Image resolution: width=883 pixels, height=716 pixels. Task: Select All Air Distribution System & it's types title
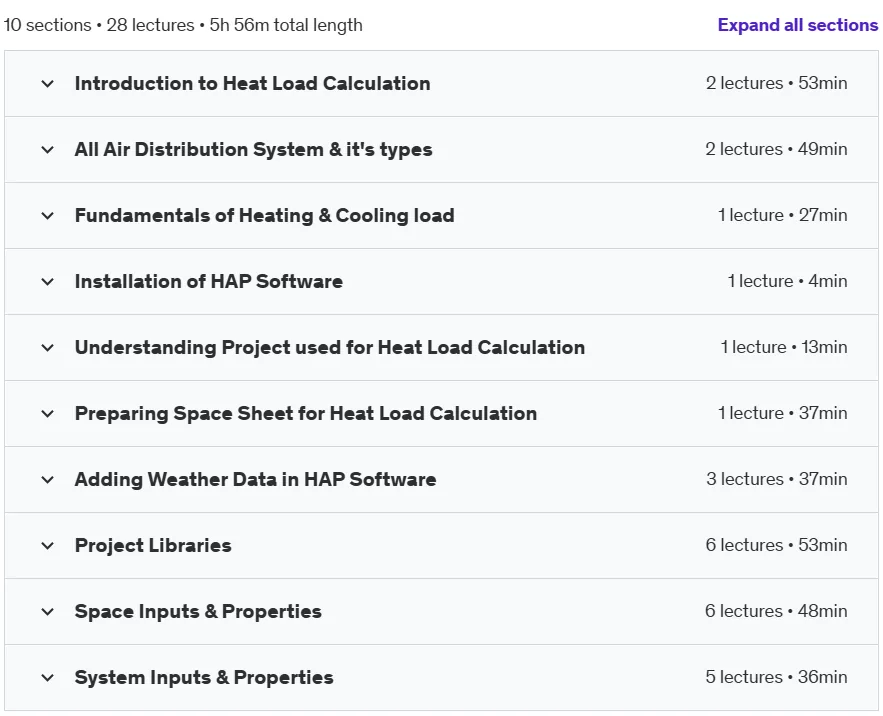[x=253, y=149]
